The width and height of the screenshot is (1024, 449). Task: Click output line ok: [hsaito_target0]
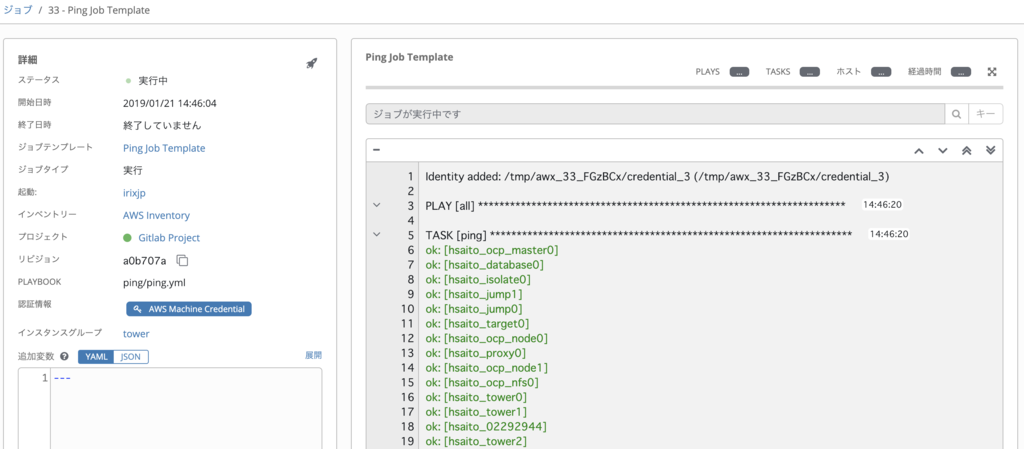(477, 324)
